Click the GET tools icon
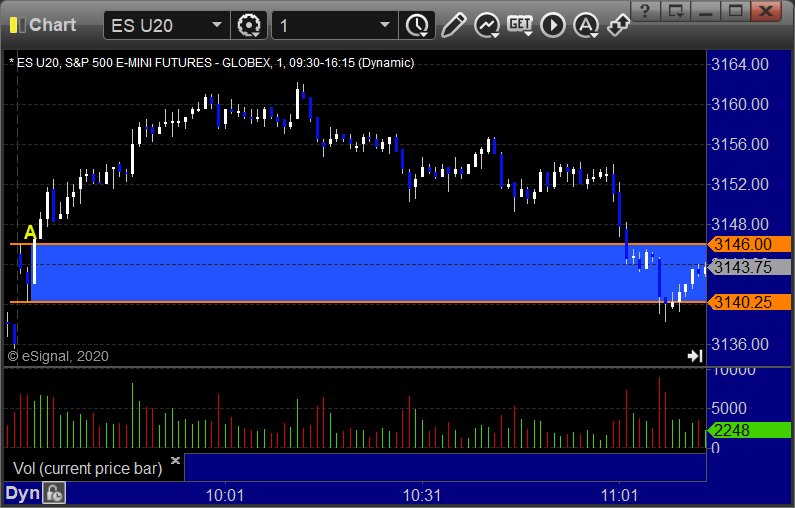 tap(520, 25)
